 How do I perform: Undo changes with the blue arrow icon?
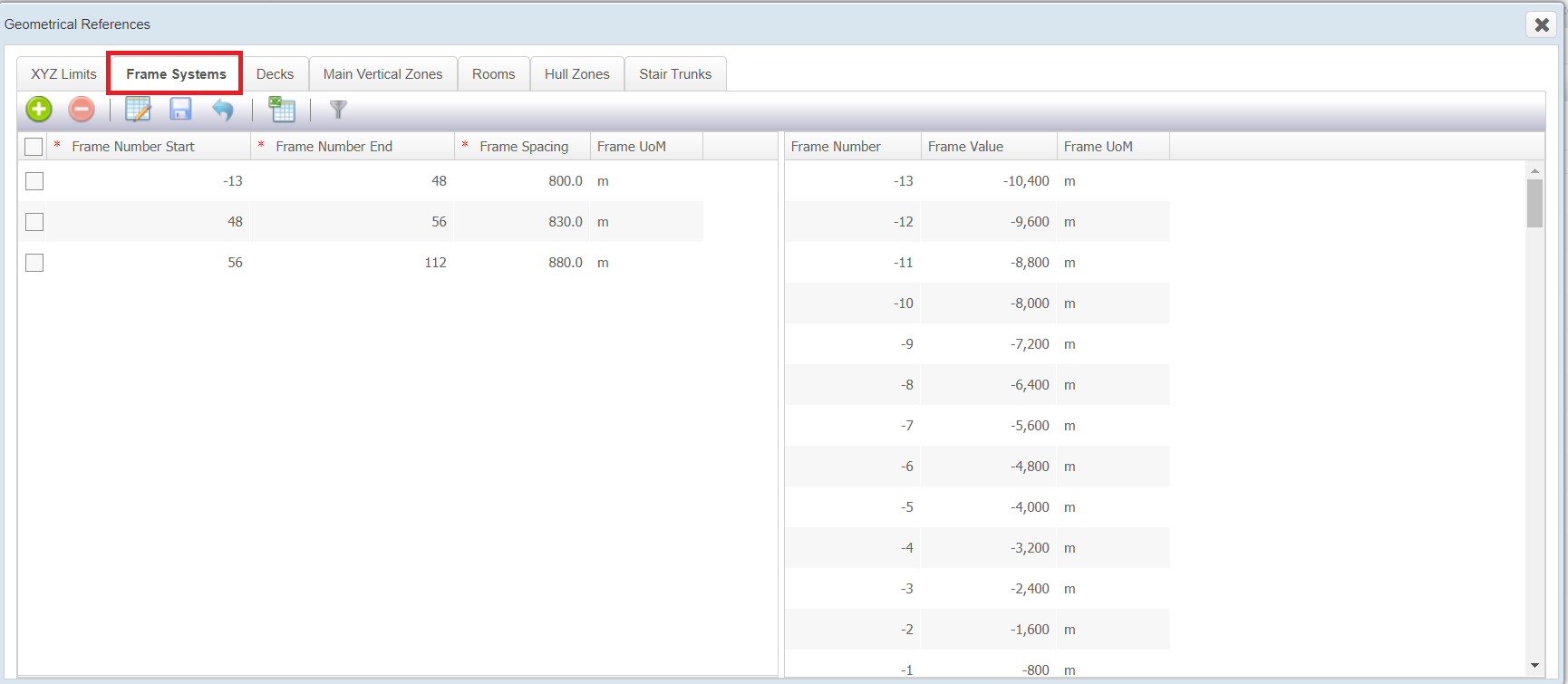pyautogui.click(x=223, y=110)
